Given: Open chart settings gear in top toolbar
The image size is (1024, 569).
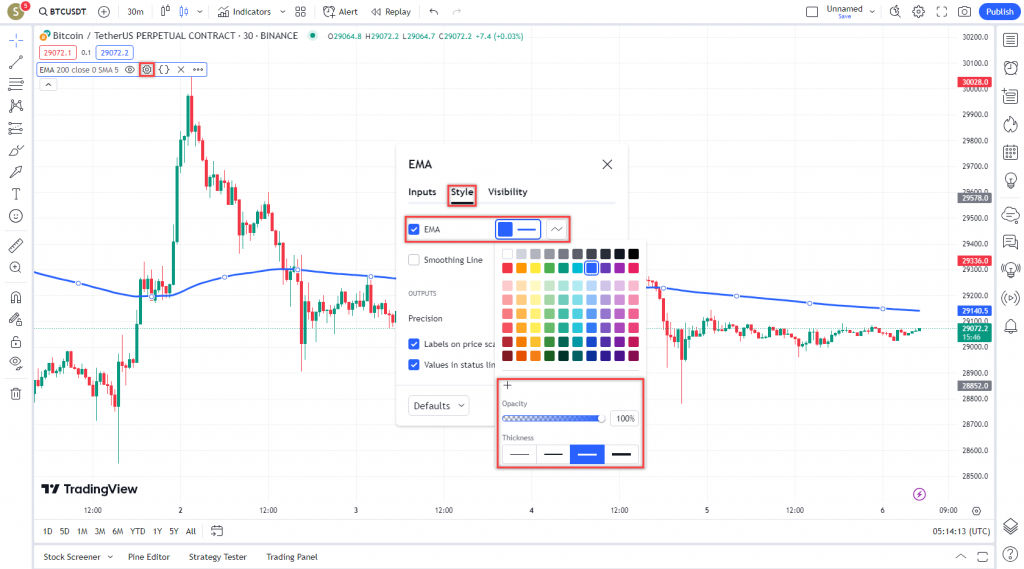Looking at the screenshot, I should [918, 12].
